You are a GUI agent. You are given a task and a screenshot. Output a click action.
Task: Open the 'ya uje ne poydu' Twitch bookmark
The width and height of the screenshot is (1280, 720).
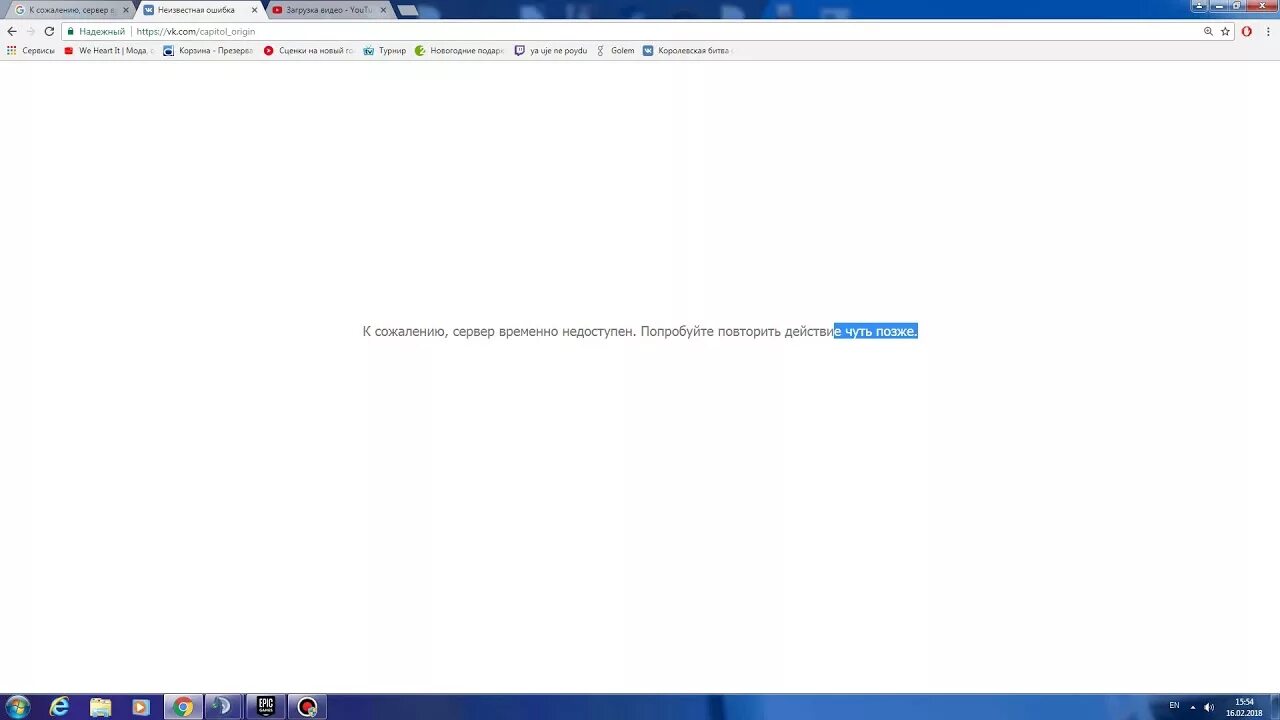551,50
